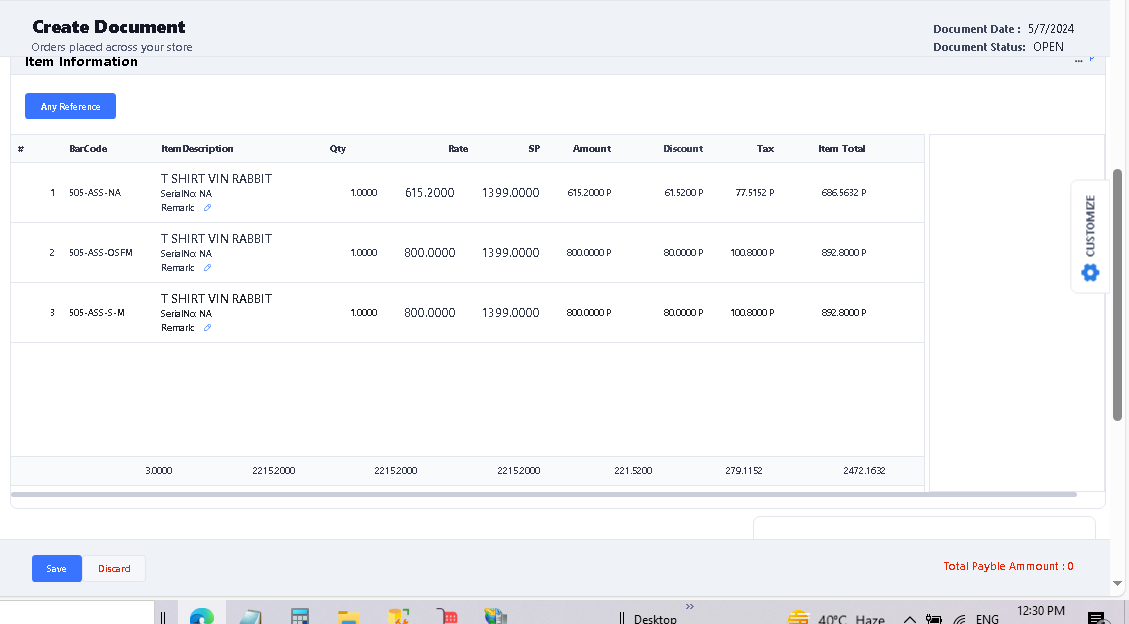The image size is (1129, 624).
Task: Click the total tax 279.1152 in the footer
Action: coord(744,471)
